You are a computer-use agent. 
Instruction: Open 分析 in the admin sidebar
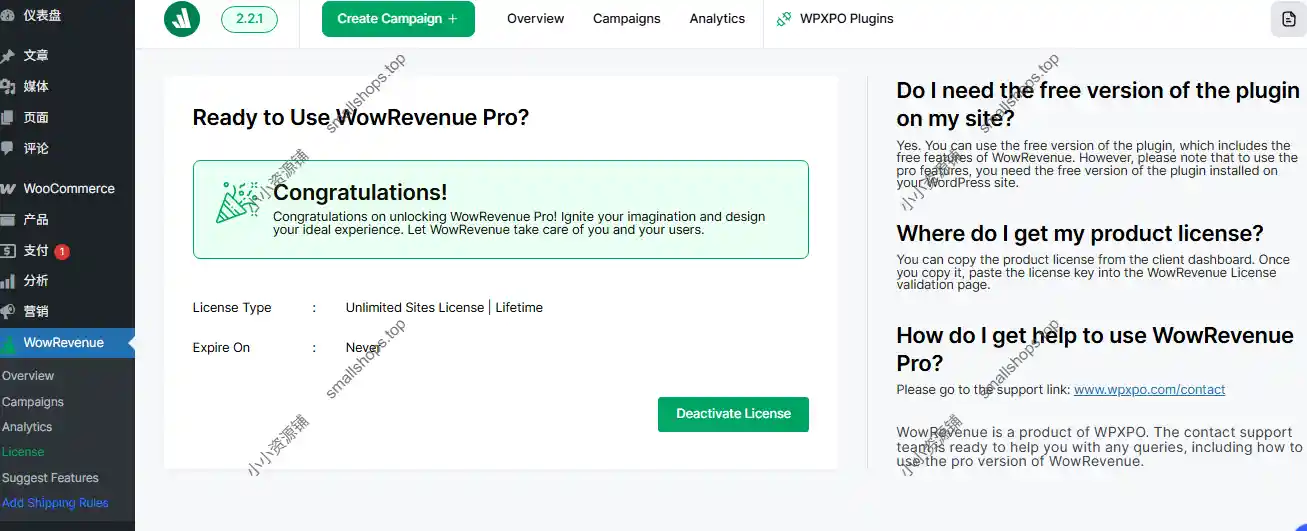[x=36, y=281]
